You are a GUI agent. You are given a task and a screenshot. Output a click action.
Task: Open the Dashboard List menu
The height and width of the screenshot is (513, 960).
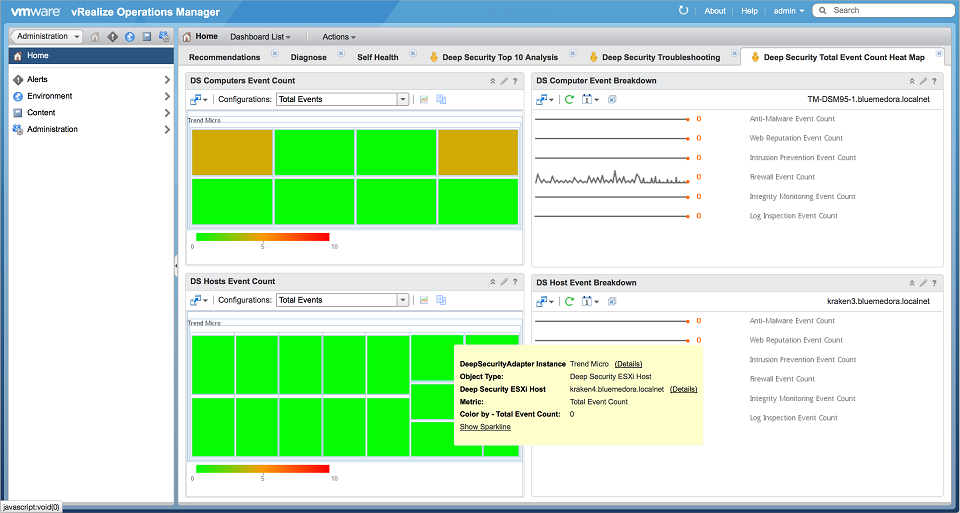pyautogui.click(x=260, y=37)
